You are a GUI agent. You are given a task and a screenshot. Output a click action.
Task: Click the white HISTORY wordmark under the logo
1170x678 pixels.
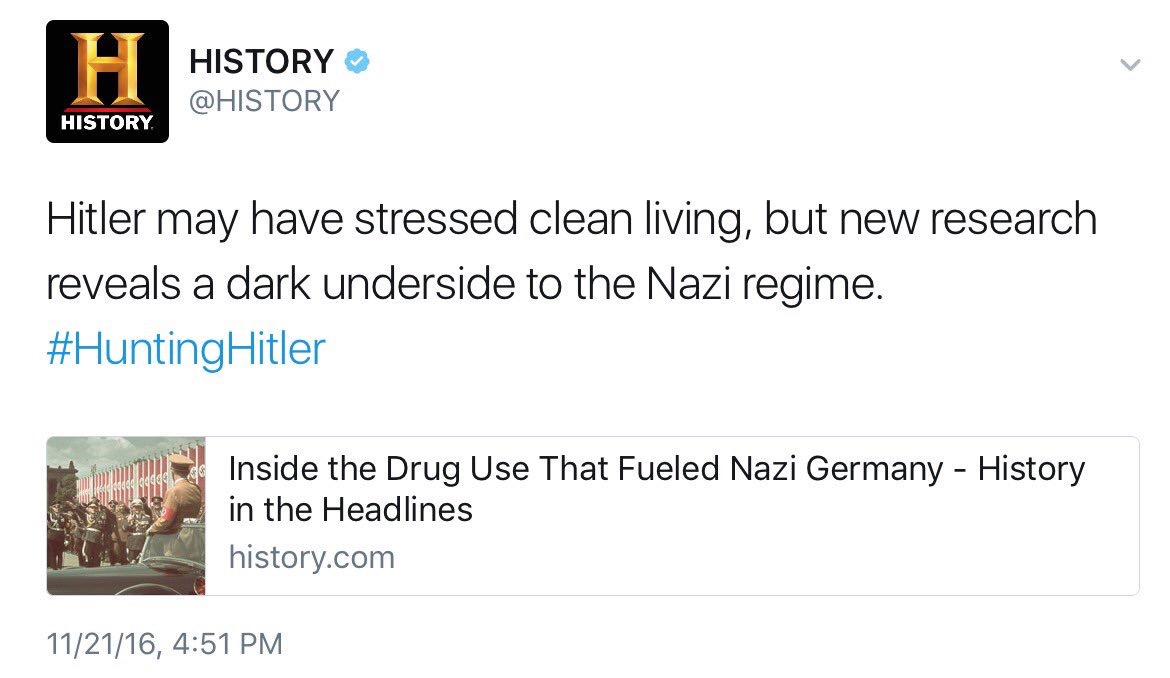tap(107, 124)
